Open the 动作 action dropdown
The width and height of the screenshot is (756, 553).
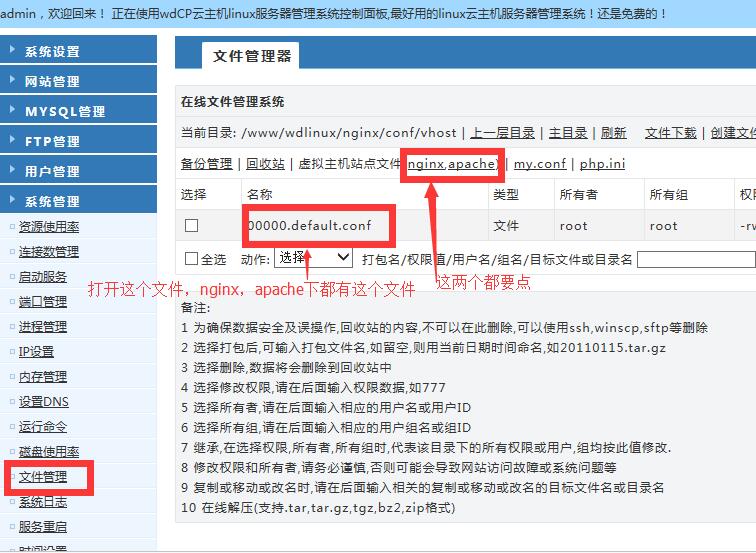pos(313,258)
